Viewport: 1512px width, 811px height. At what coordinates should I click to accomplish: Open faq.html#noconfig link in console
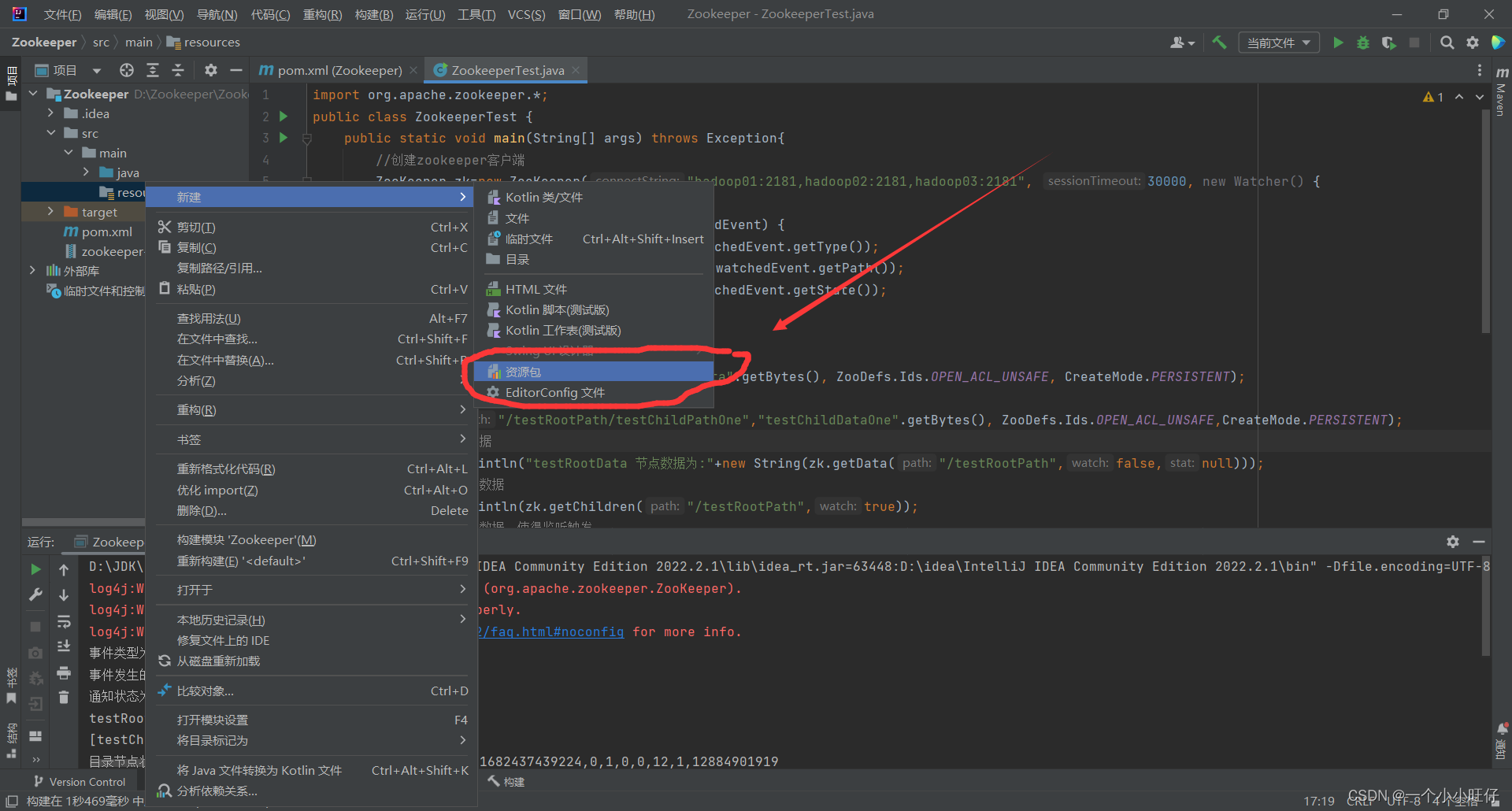pyautogui.click(x=551, y=631)
